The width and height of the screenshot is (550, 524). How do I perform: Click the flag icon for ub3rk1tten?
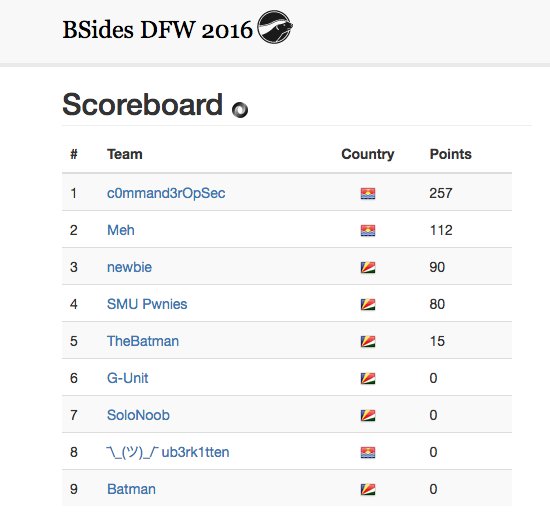pyautogui.click(x=368, y=452)
